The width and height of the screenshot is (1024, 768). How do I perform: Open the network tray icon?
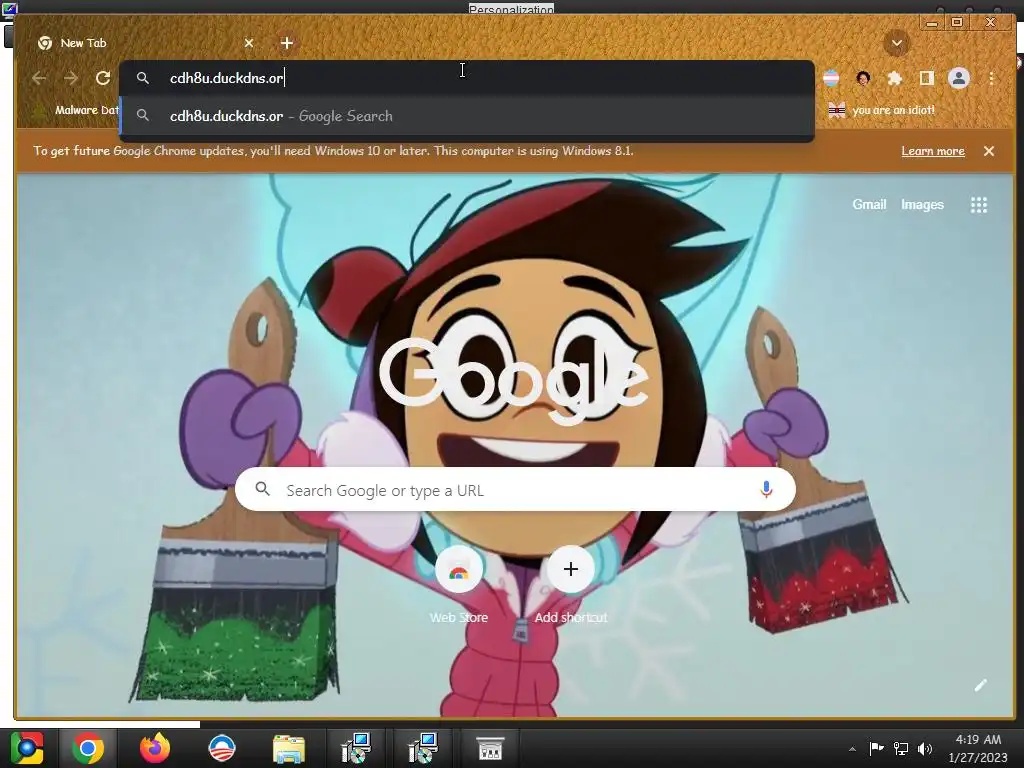[901, 748]
